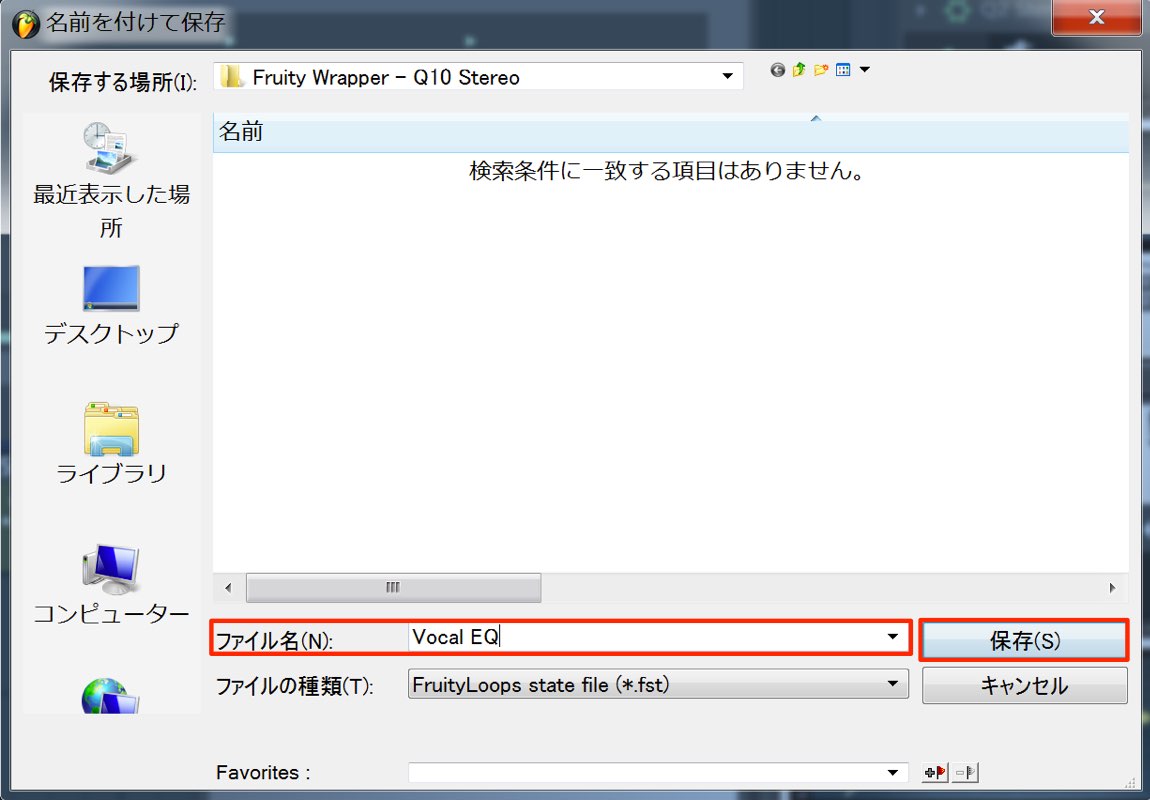Screen dimensions: 1150x800
Task: Open the 保存する場所 folder dropdown
Action: (x=479, y=76)
